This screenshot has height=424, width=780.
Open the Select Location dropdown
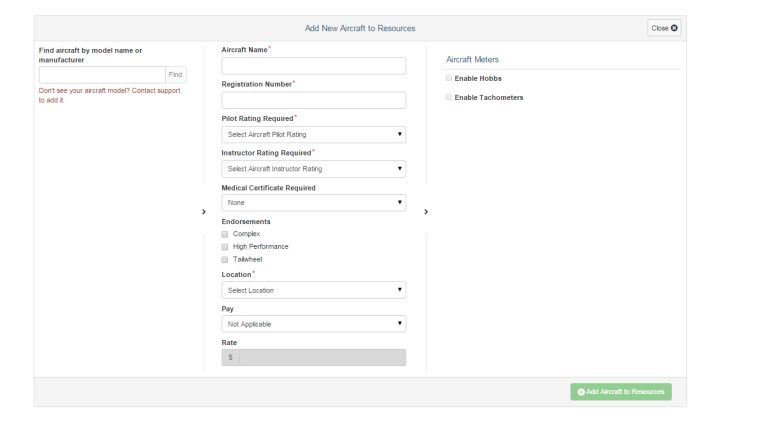click(313, 290)
